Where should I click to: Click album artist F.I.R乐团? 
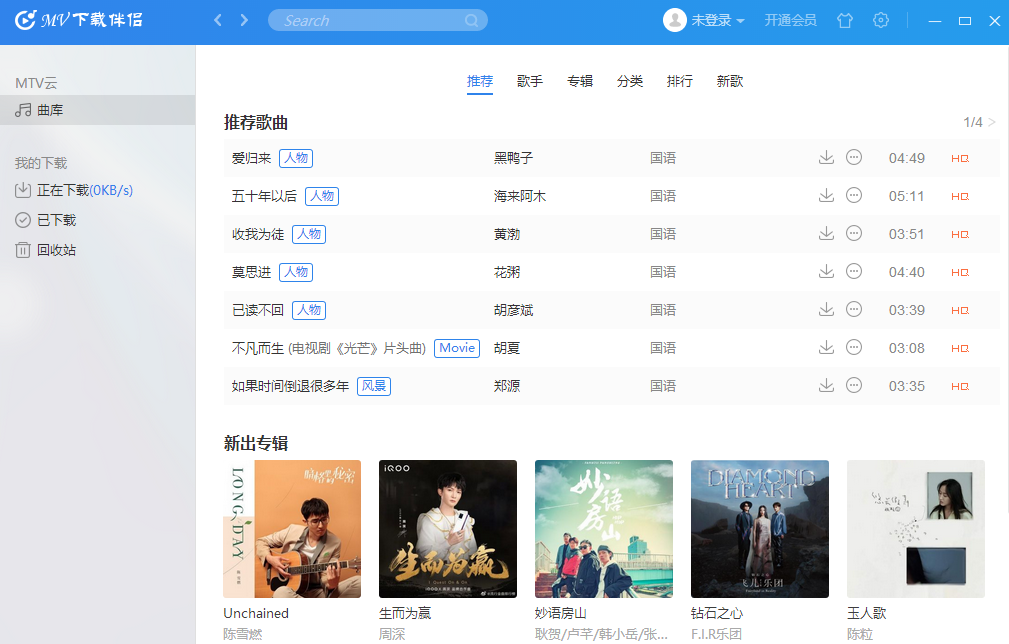pyautogui.click(x=716, y=634)
